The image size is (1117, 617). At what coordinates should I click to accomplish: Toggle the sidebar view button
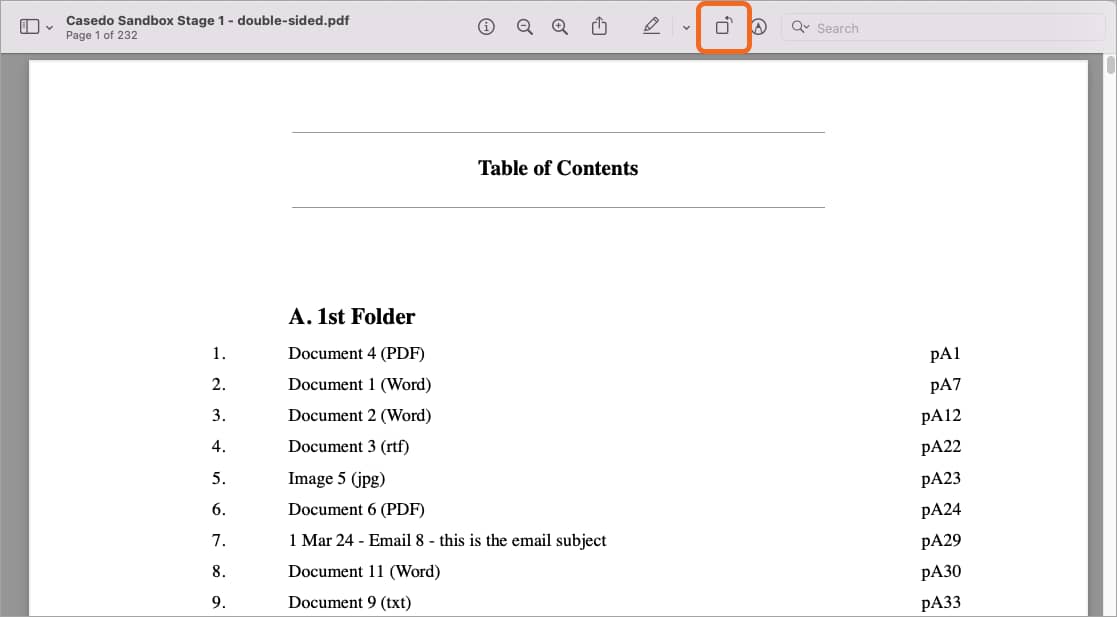(29, 27)
